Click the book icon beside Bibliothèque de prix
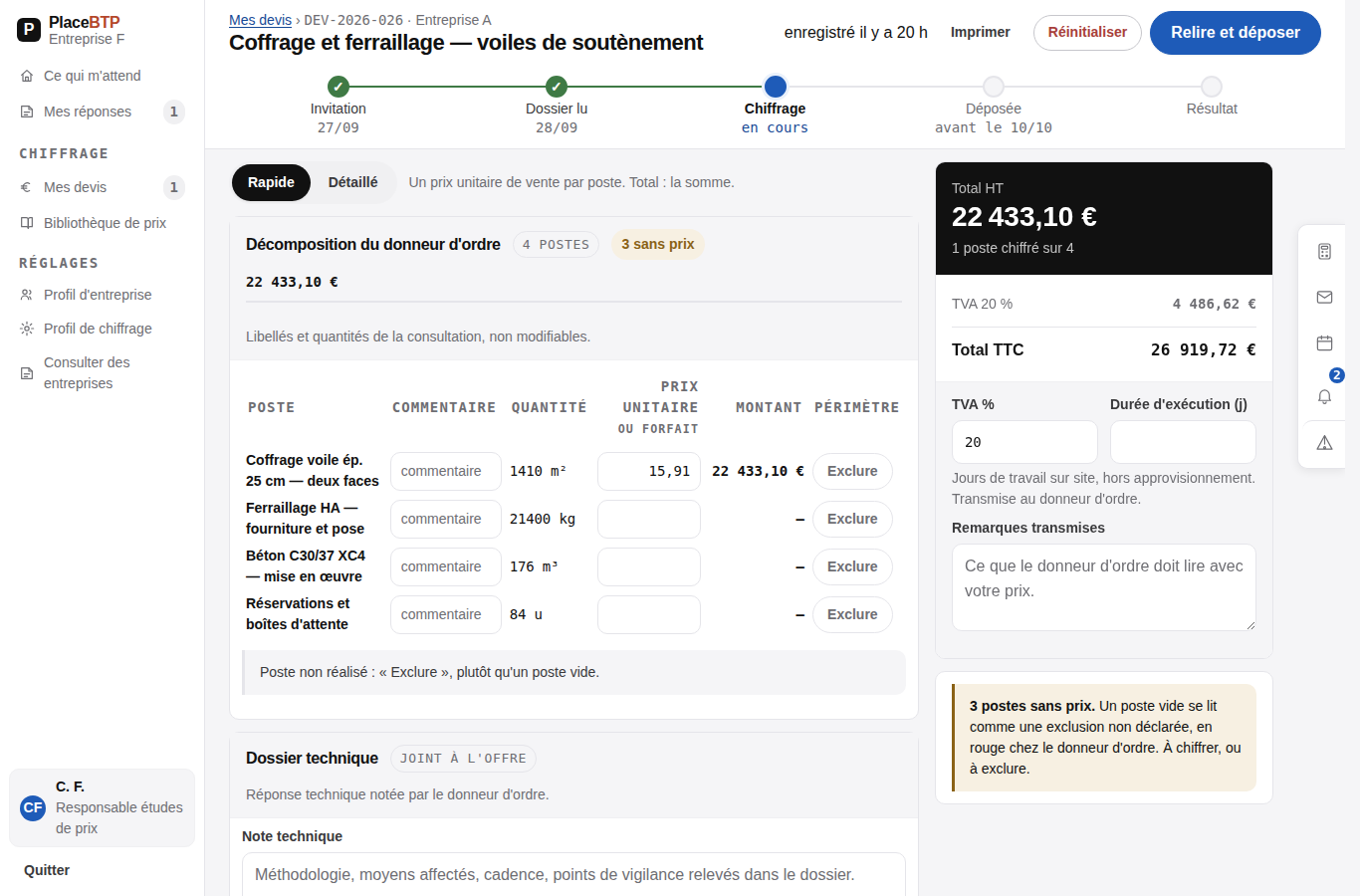The height and width of the screenshot is (896, 1360). (27, 223)
